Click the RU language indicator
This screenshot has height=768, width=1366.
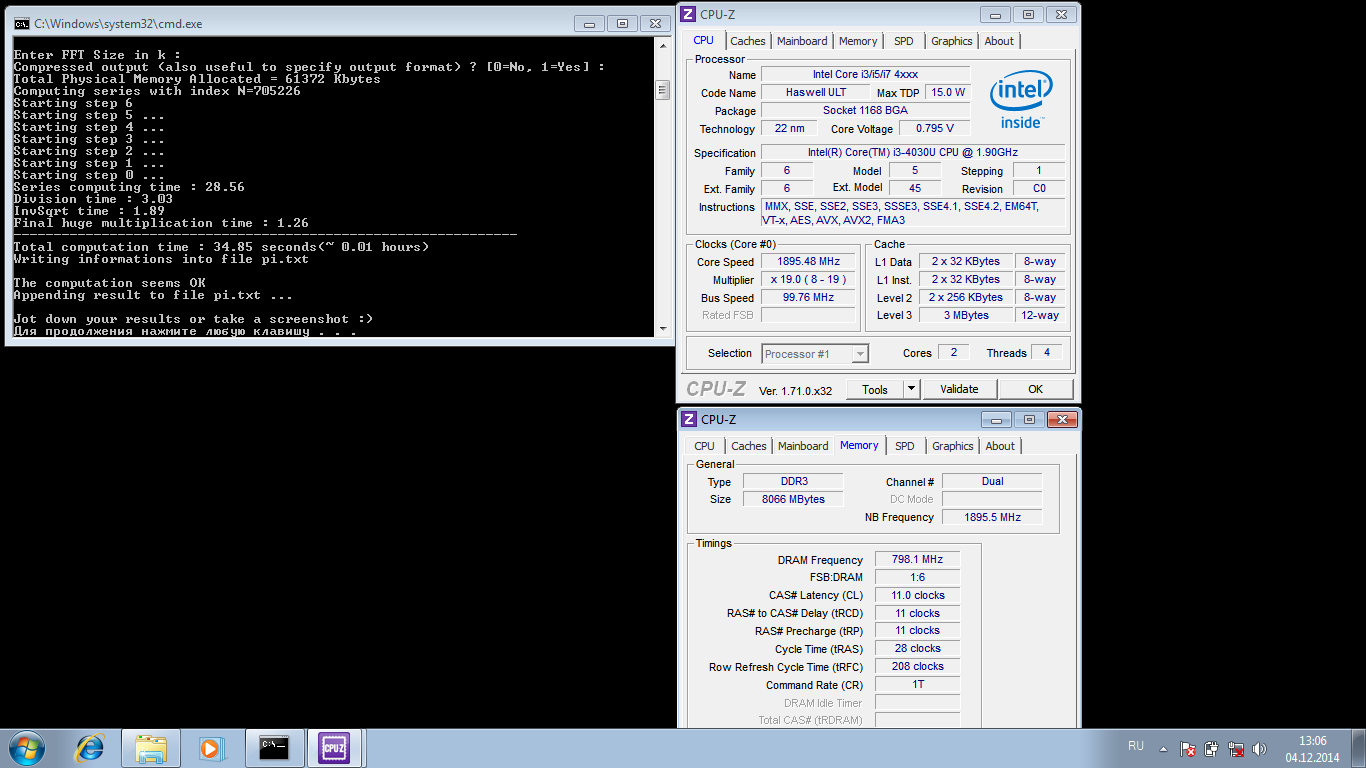click(1136, 746)
